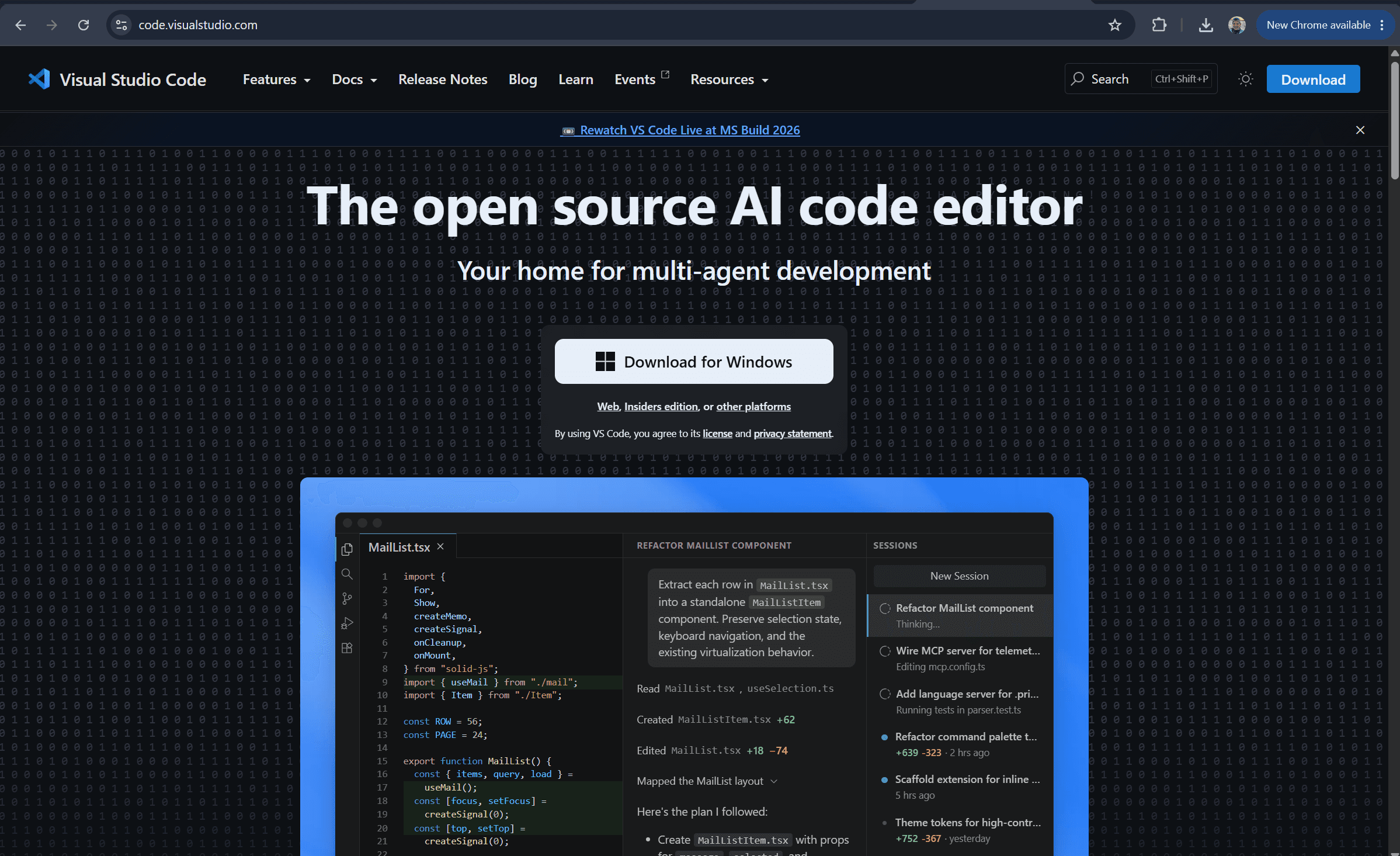Image resolution: width=1400 pixels, height=856 pixels.
Task: Toggle the light/dark theme sun icon
Action: (1246, 79)
